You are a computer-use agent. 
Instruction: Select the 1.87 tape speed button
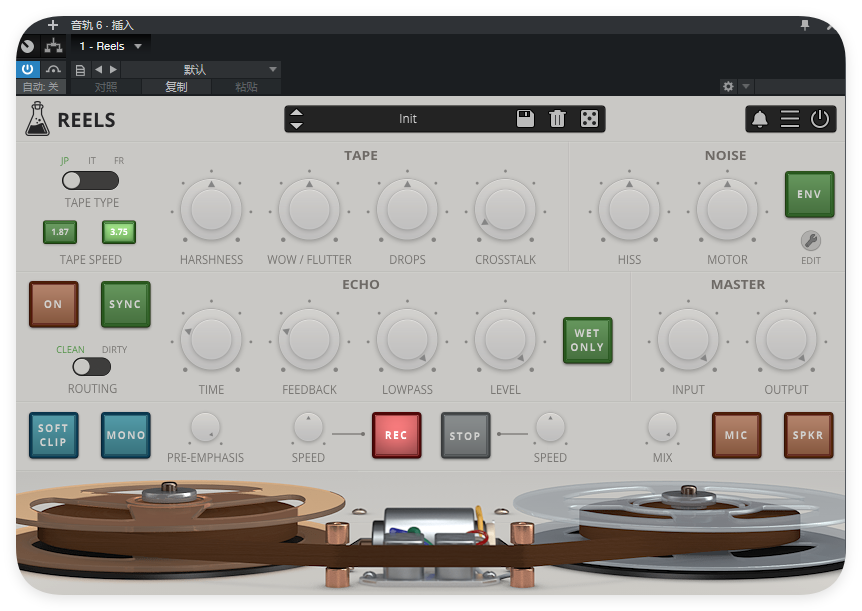[x=60, y=232]
